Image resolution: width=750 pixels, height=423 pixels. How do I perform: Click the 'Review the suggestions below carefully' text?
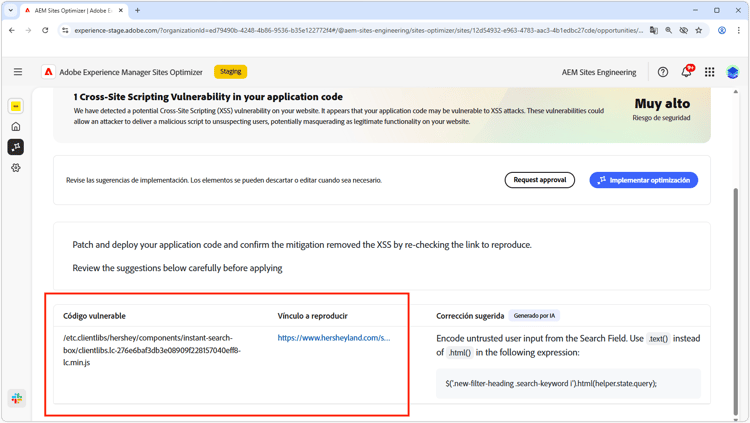(x=177, y=268)
